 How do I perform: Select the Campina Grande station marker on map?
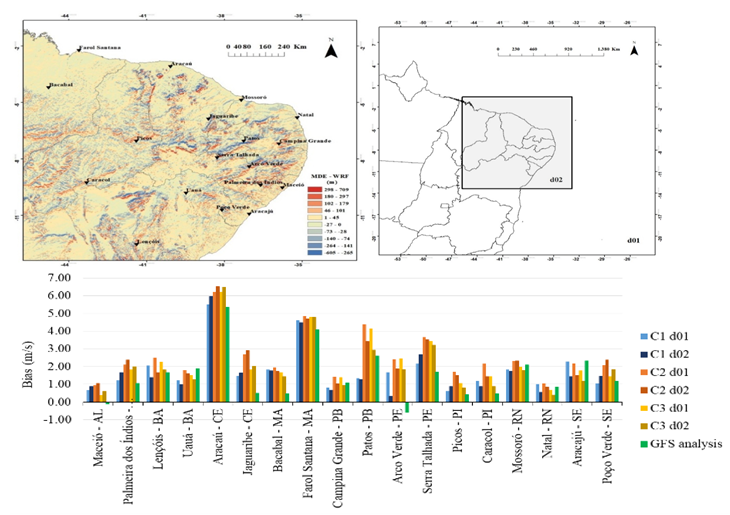(279, 143)
